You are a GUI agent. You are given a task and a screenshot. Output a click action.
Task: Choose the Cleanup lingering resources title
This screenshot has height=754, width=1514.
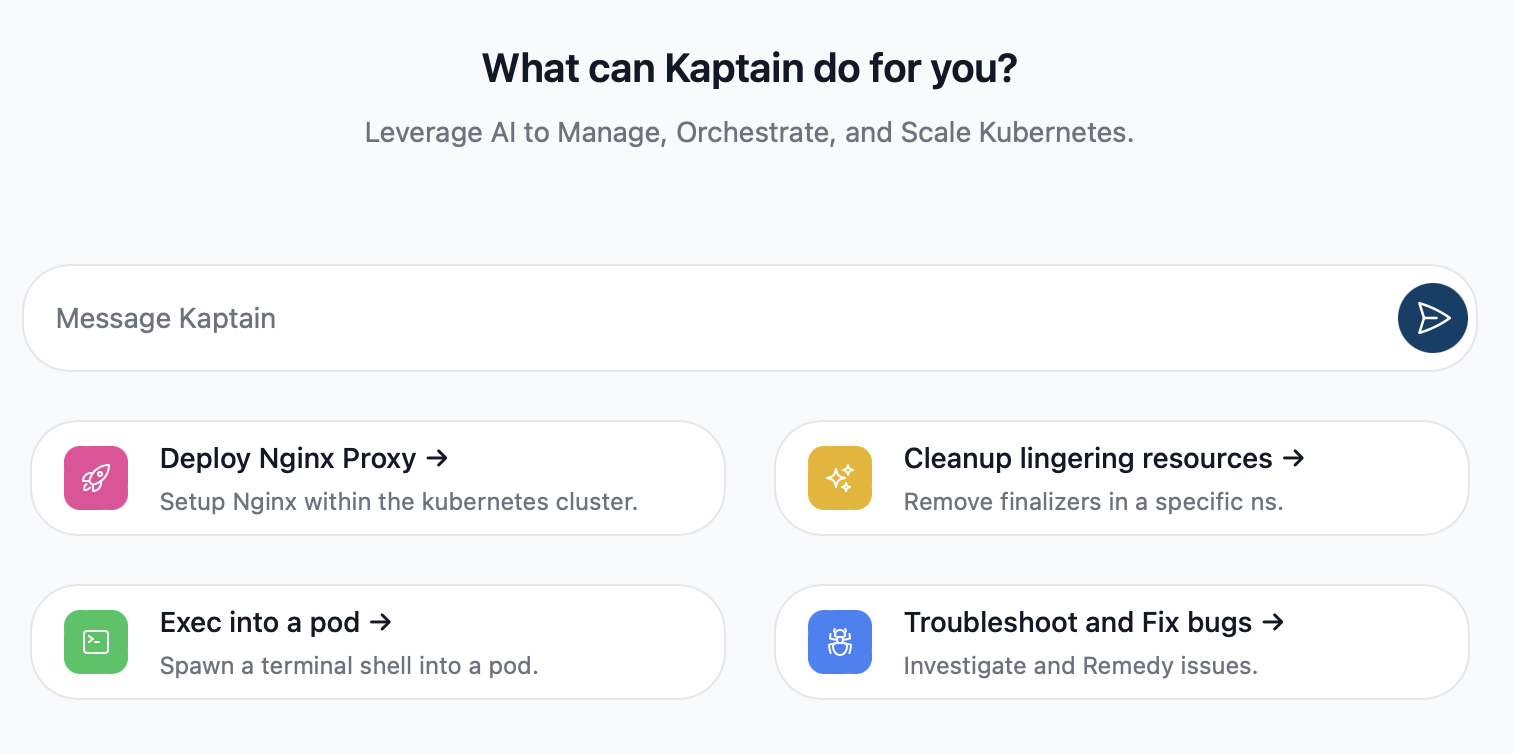click(x=1088, y=459)
